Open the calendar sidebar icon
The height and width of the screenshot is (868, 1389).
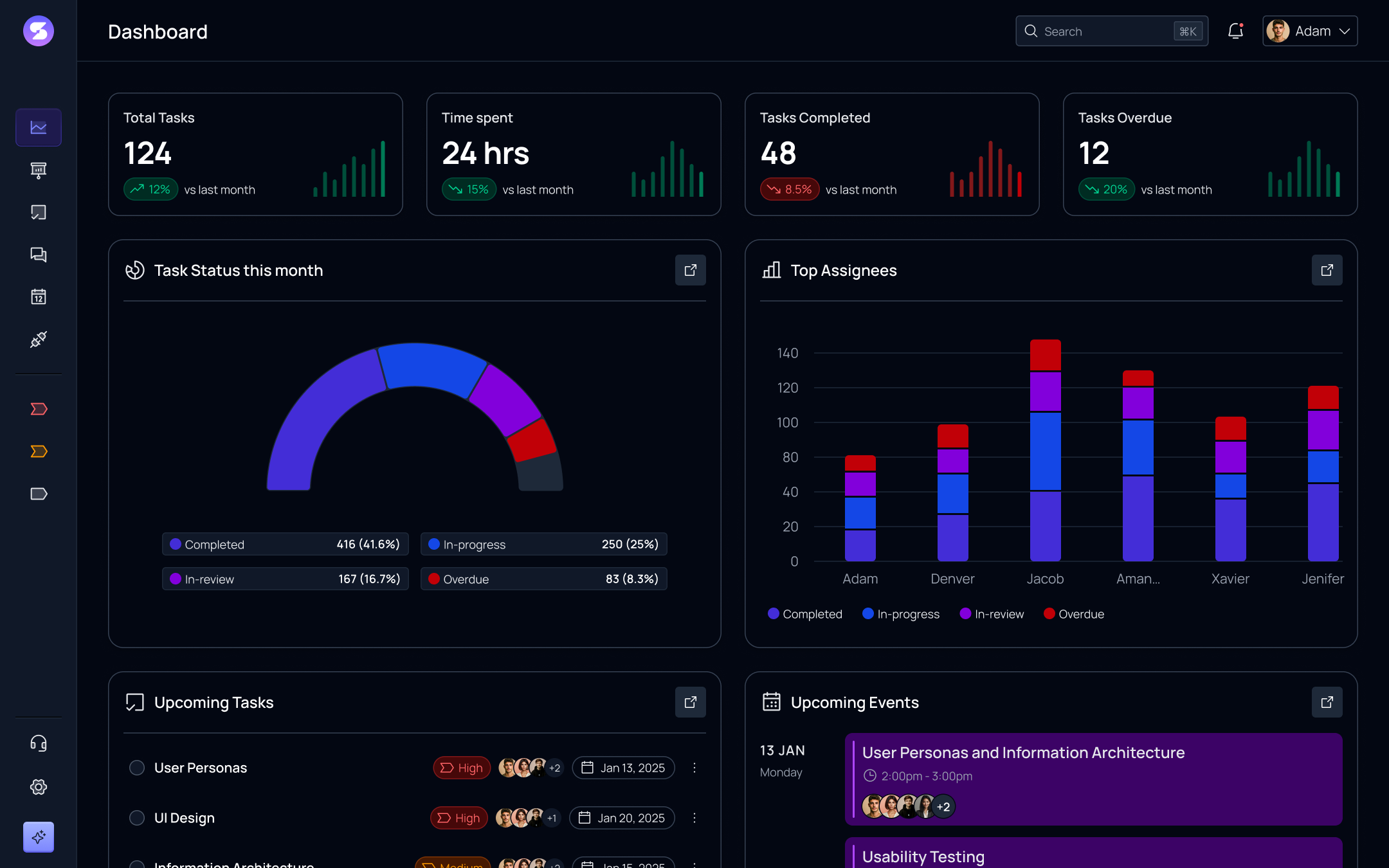(39, 297)
